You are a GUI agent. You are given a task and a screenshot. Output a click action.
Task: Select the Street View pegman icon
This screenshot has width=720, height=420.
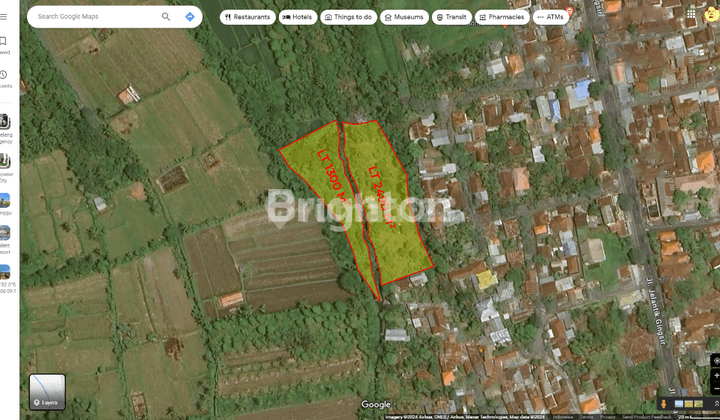point(663,404)
